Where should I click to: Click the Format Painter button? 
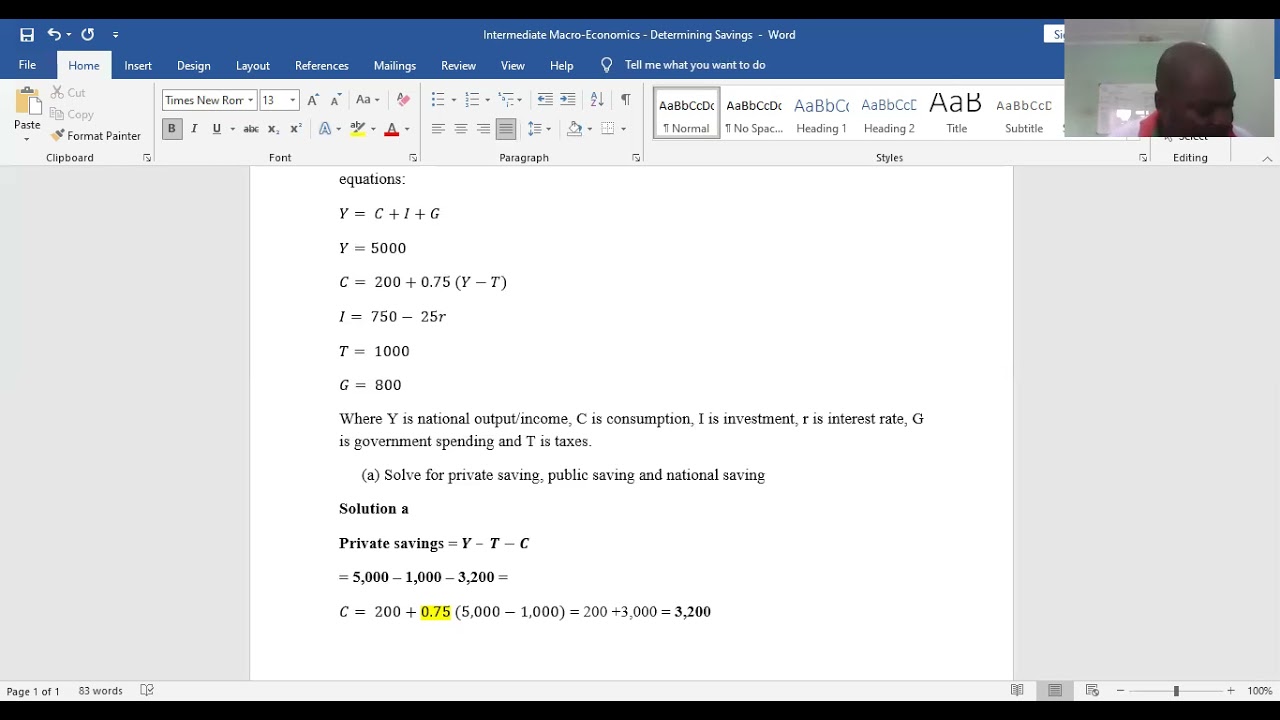[96, 136]
